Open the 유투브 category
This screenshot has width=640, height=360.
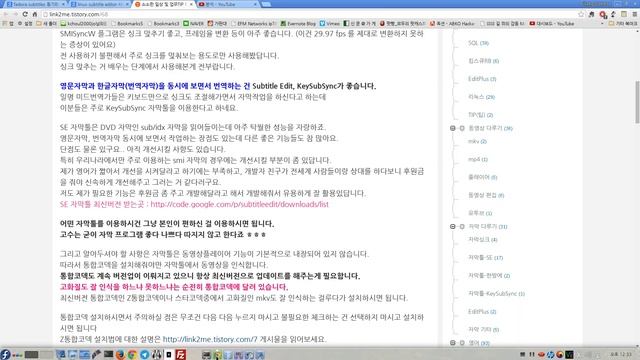pyautogui.click(x=480, y=213)
